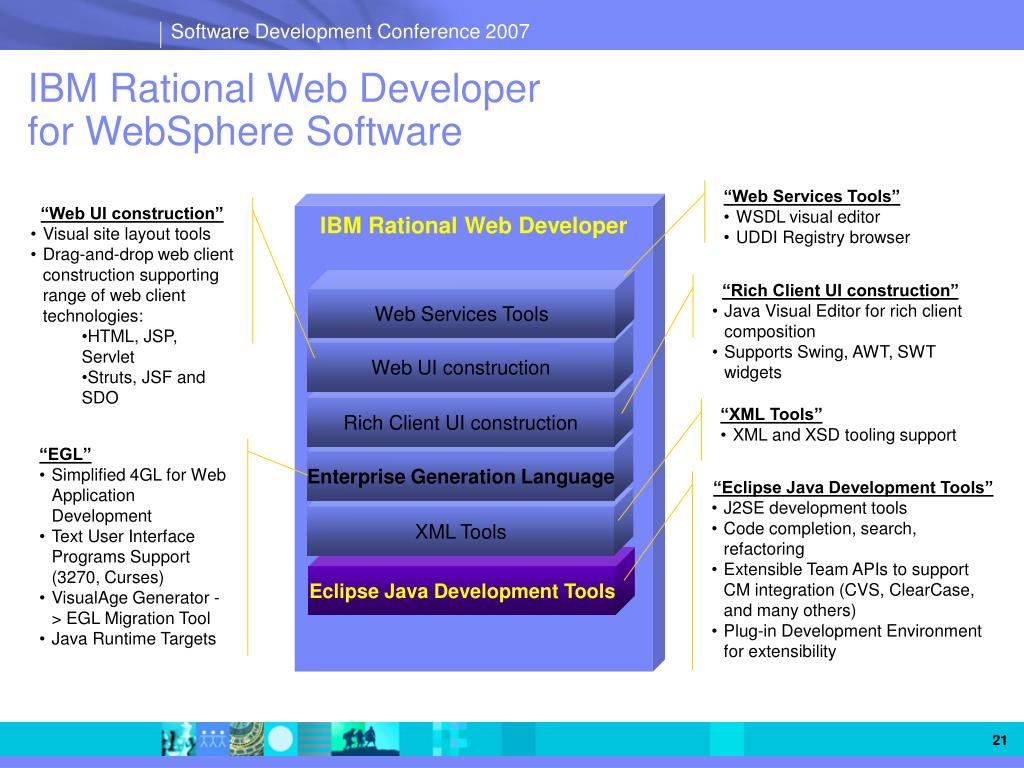
Task: Click the text '> EGL Migration Tool'
Action: [x=131, y=618]
